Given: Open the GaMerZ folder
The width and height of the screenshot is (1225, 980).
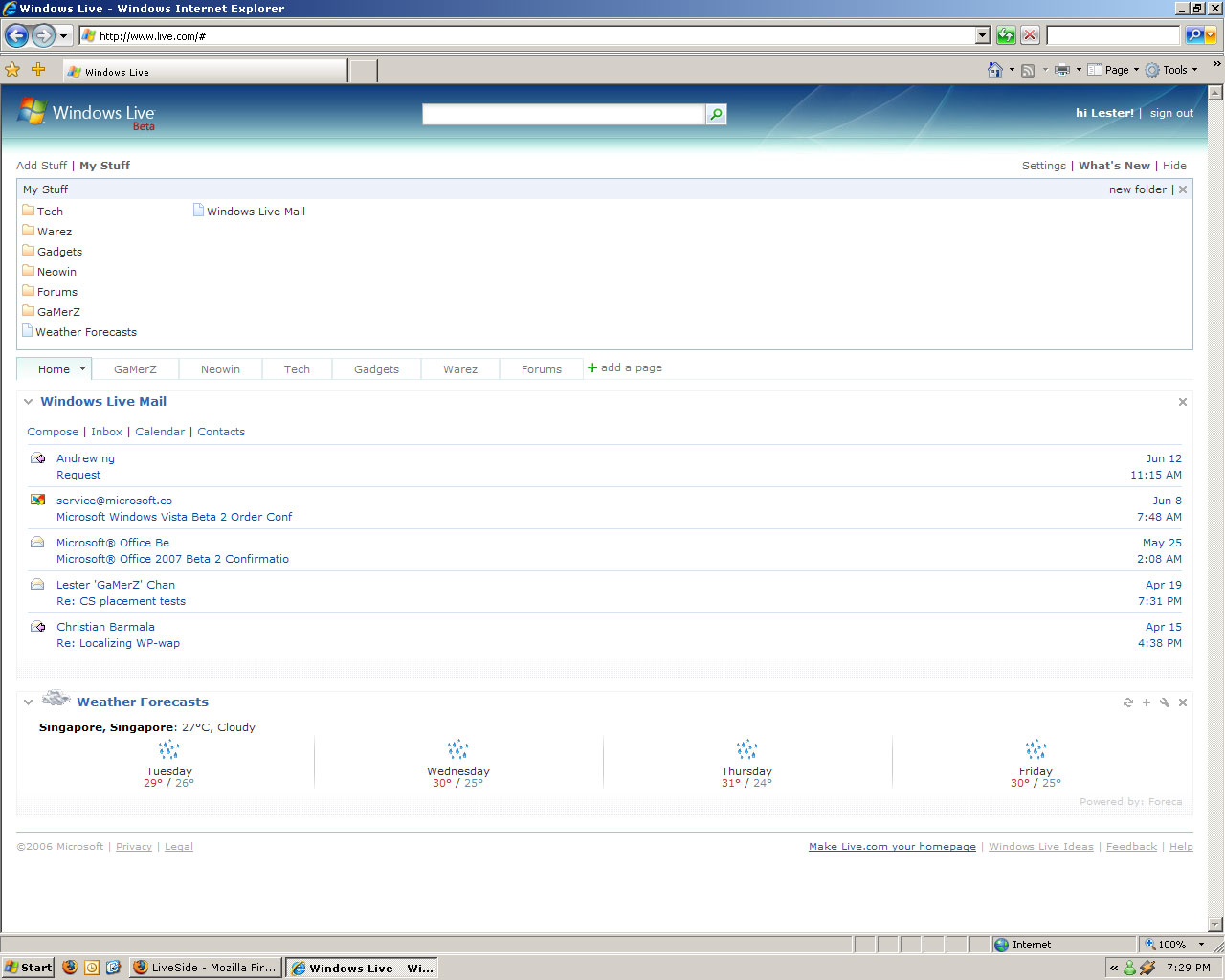Looking at the screenshot, I should [x=52, y=311].
